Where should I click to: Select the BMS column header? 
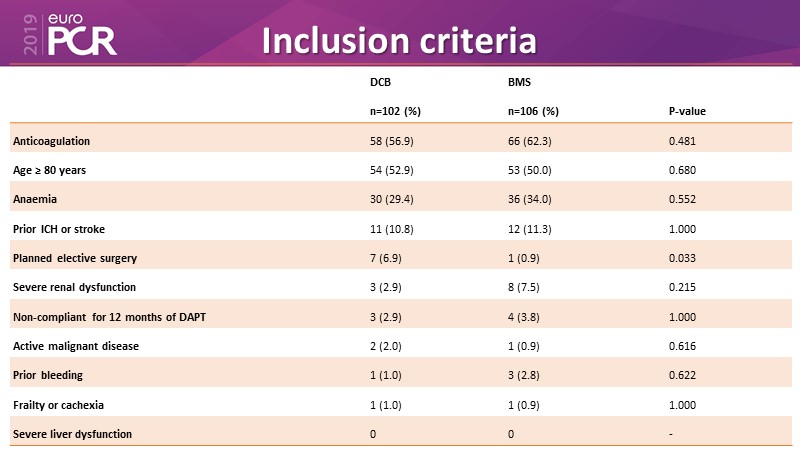(x=519, y=81)
